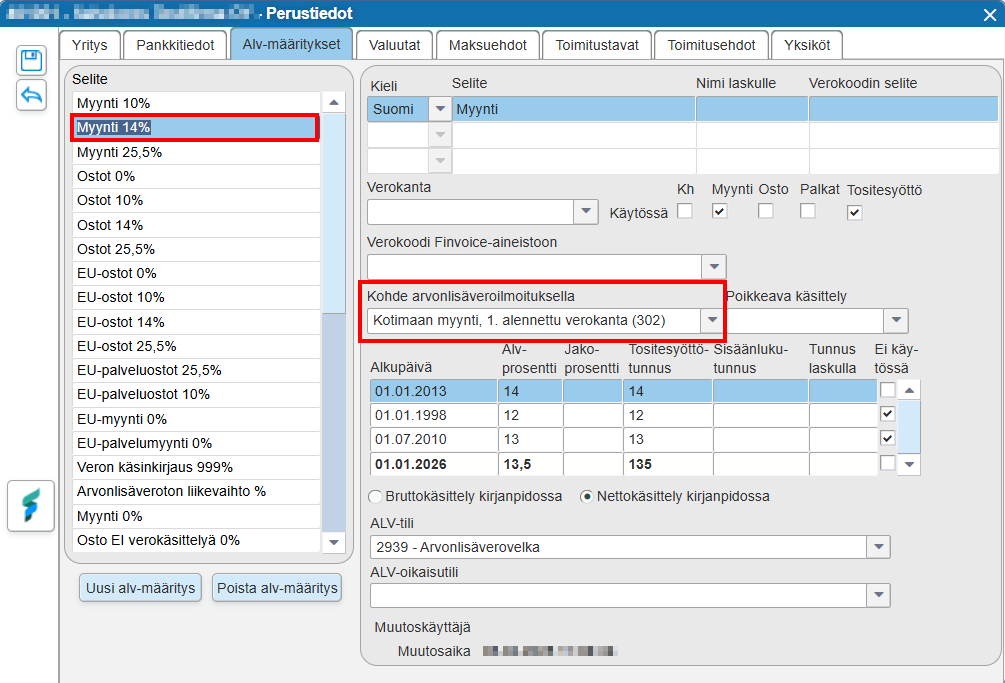The height and width of the screenshot is (683, 1005).
Task: Select EU-myynti 0% entry
Action: click(x=196, y=419)
